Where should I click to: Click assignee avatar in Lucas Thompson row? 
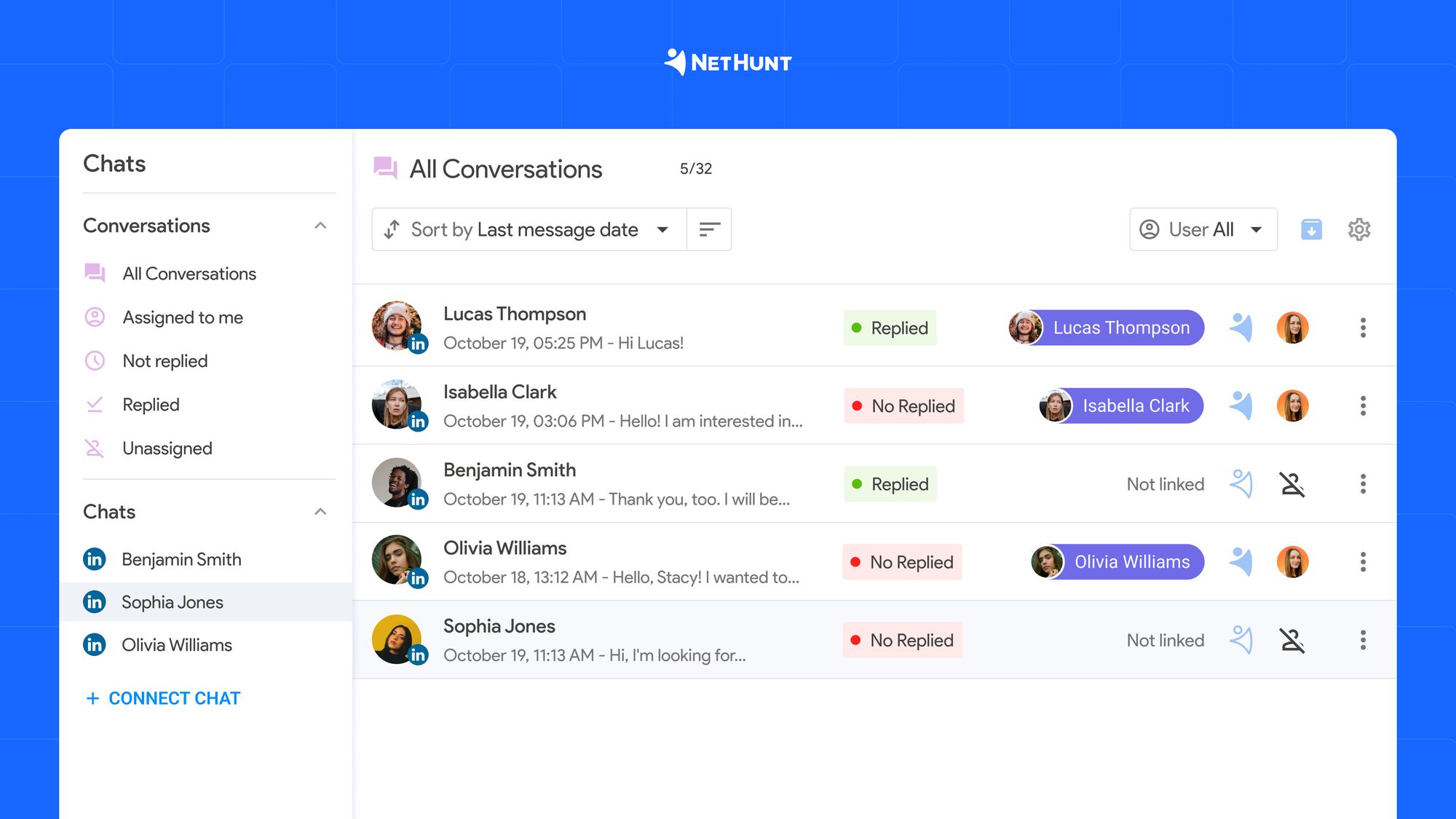[1293, 328]
